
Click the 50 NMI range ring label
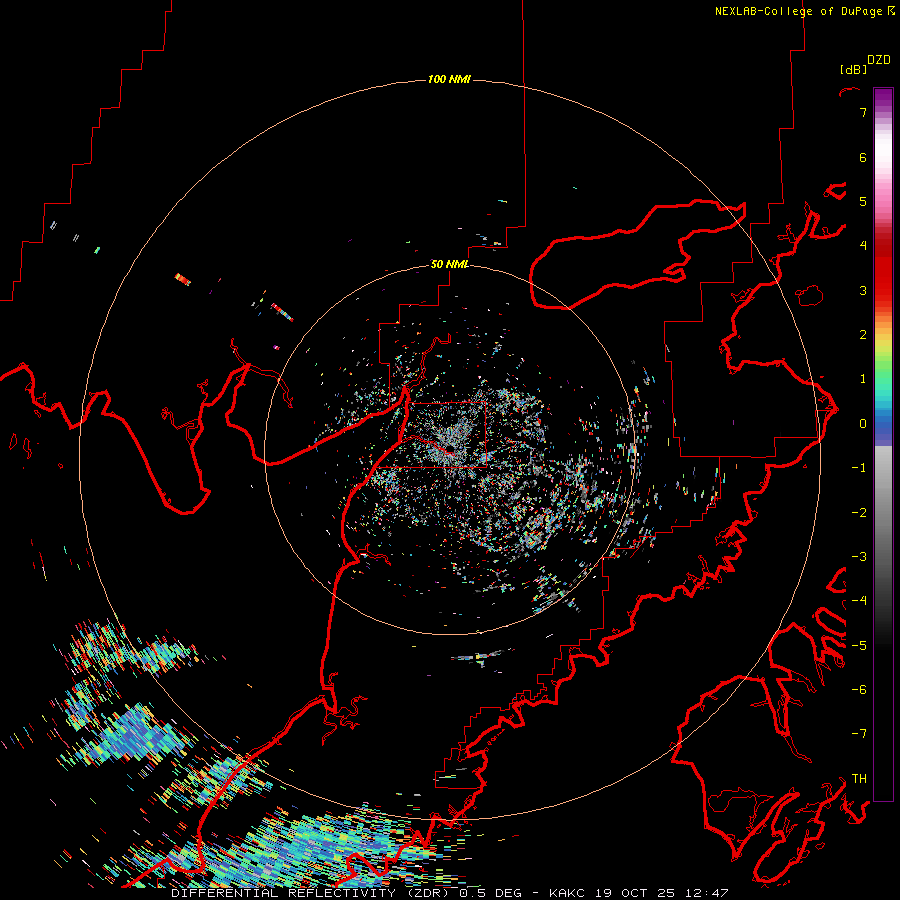(449, 264)
